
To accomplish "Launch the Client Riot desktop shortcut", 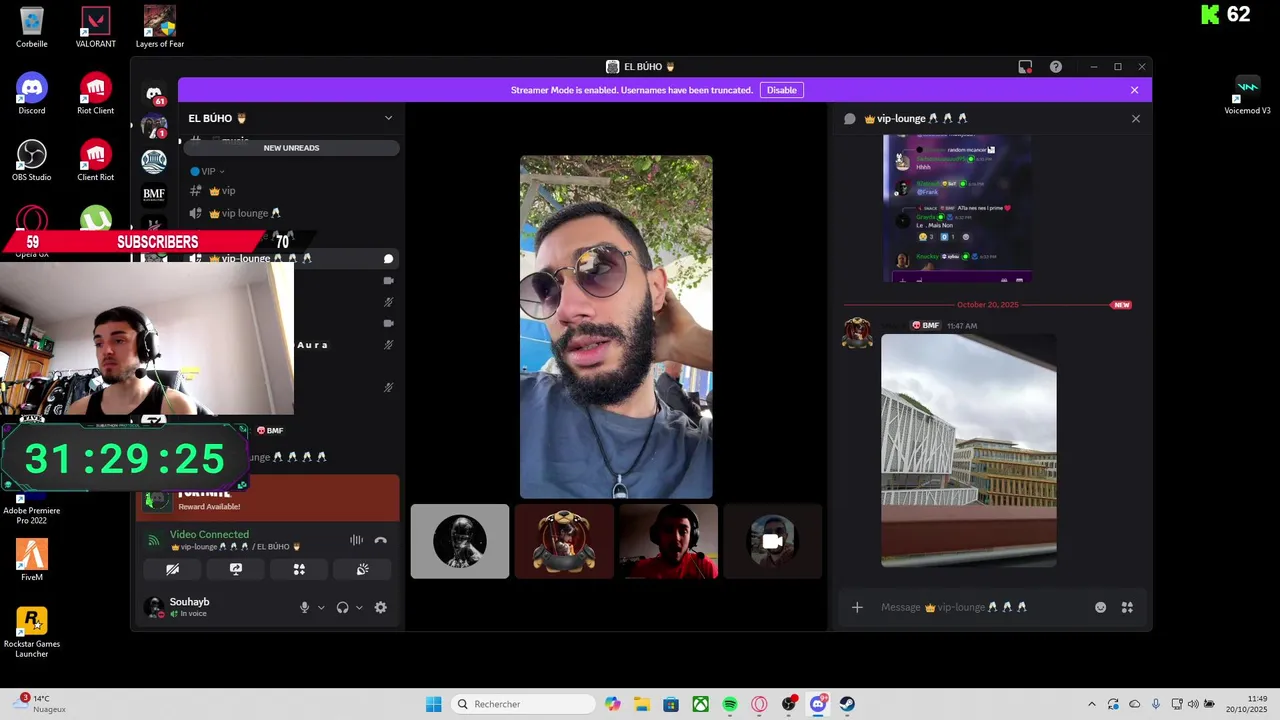I will (96, 160).
